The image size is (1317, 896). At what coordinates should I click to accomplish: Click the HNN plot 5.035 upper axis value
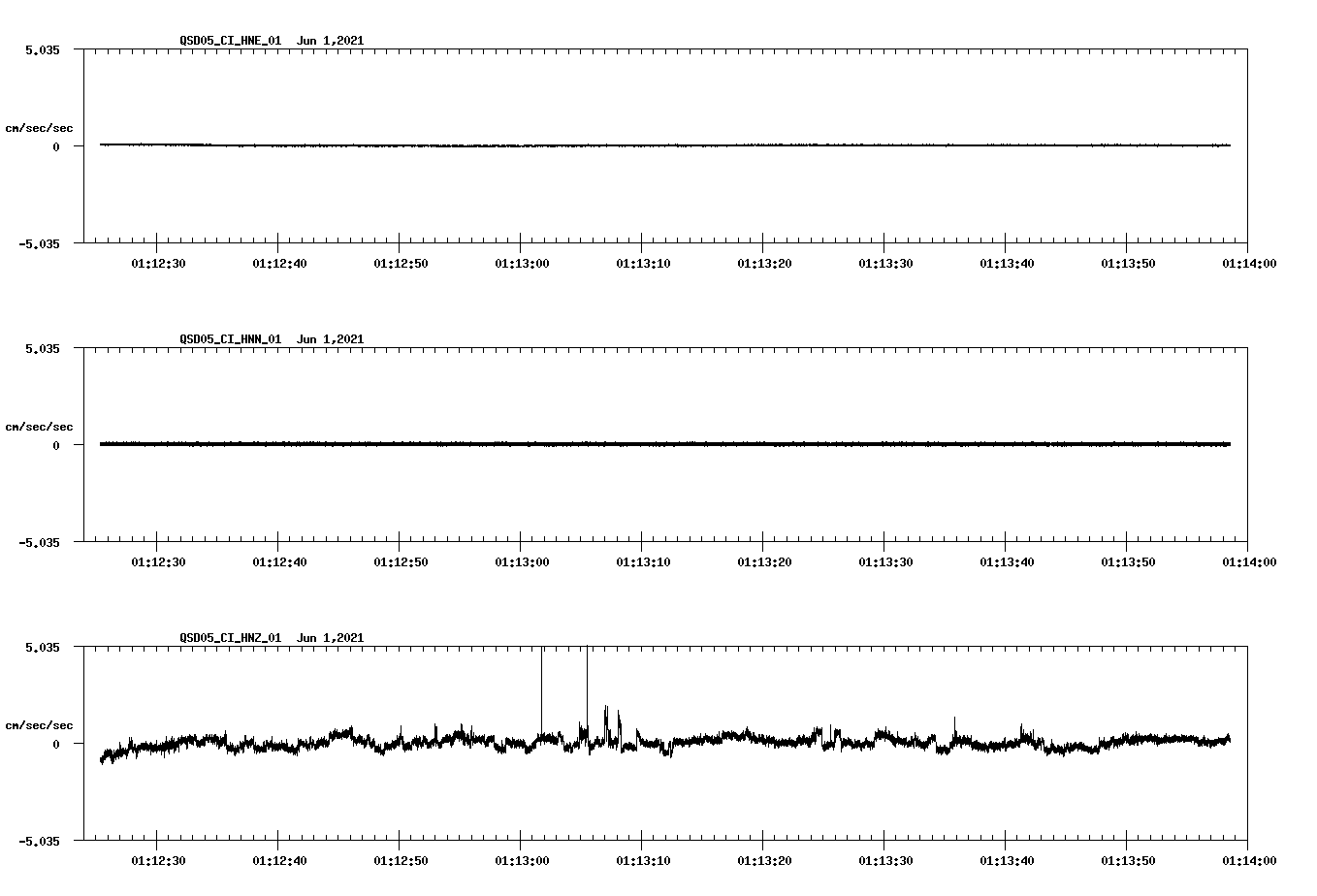click(43, 348)
